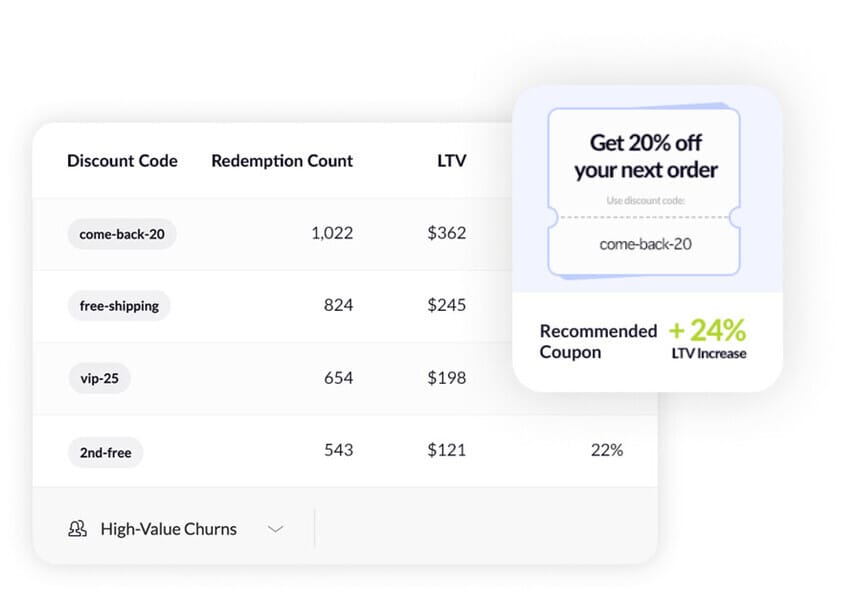This screenshot has height=600, width=854.
Task: Click the 1,022 redemption count cell
Action: pos(331,233)
